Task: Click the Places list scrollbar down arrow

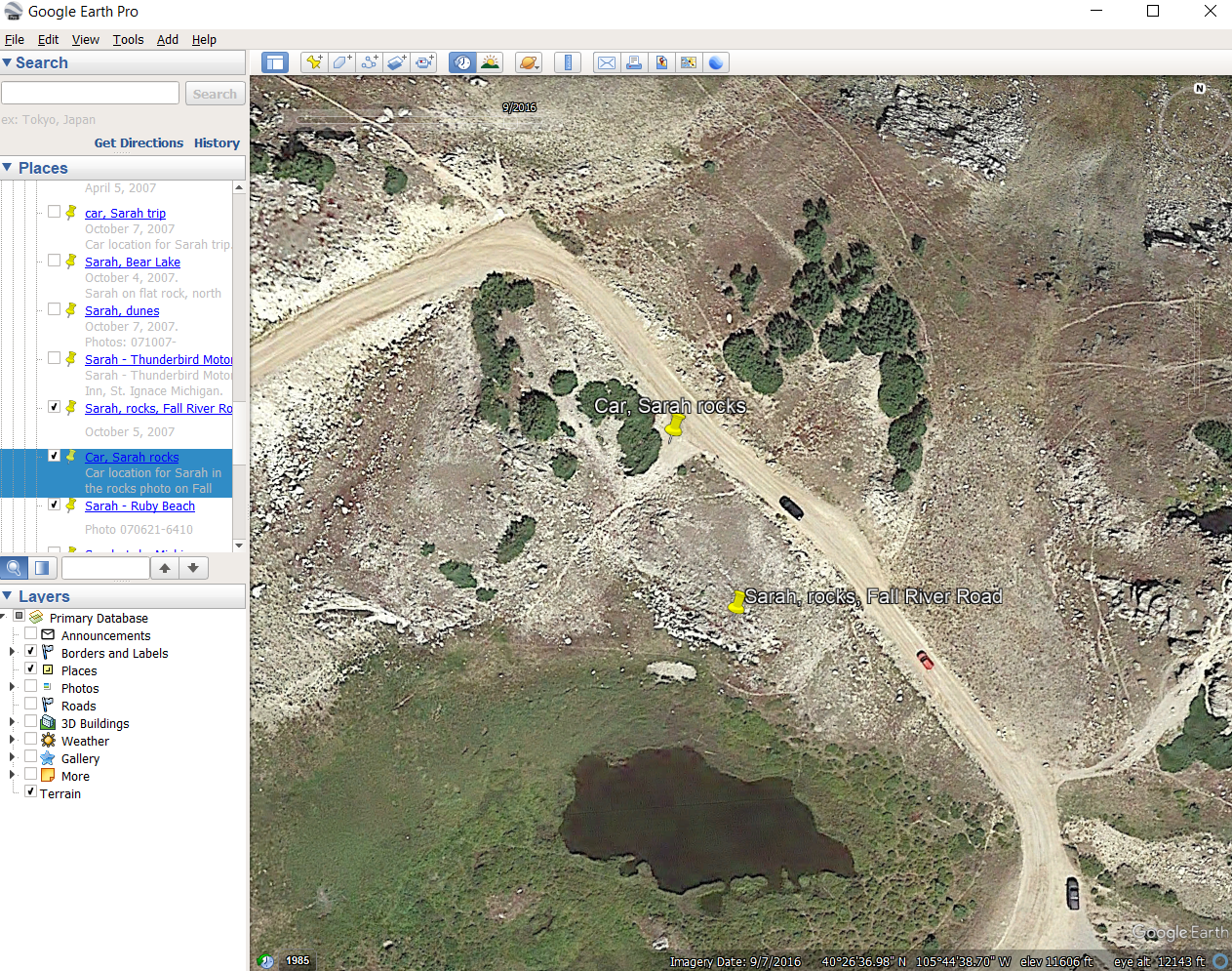Action: coord(239,546)
